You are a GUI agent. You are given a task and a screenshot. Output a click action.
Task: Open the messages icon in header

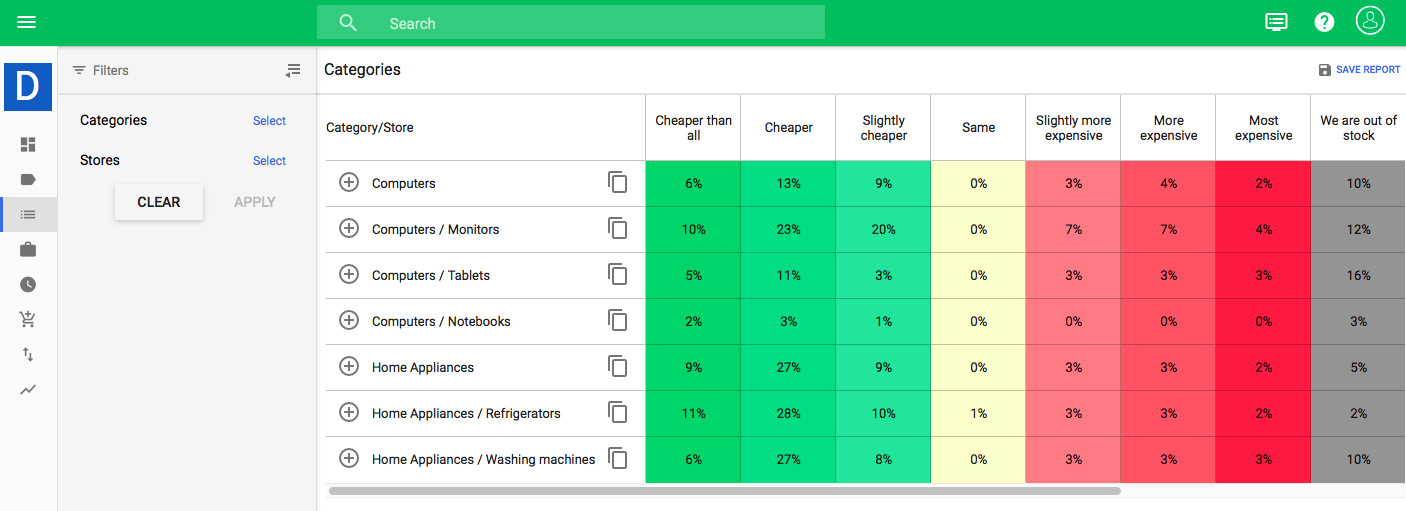tap(1276, 22)
